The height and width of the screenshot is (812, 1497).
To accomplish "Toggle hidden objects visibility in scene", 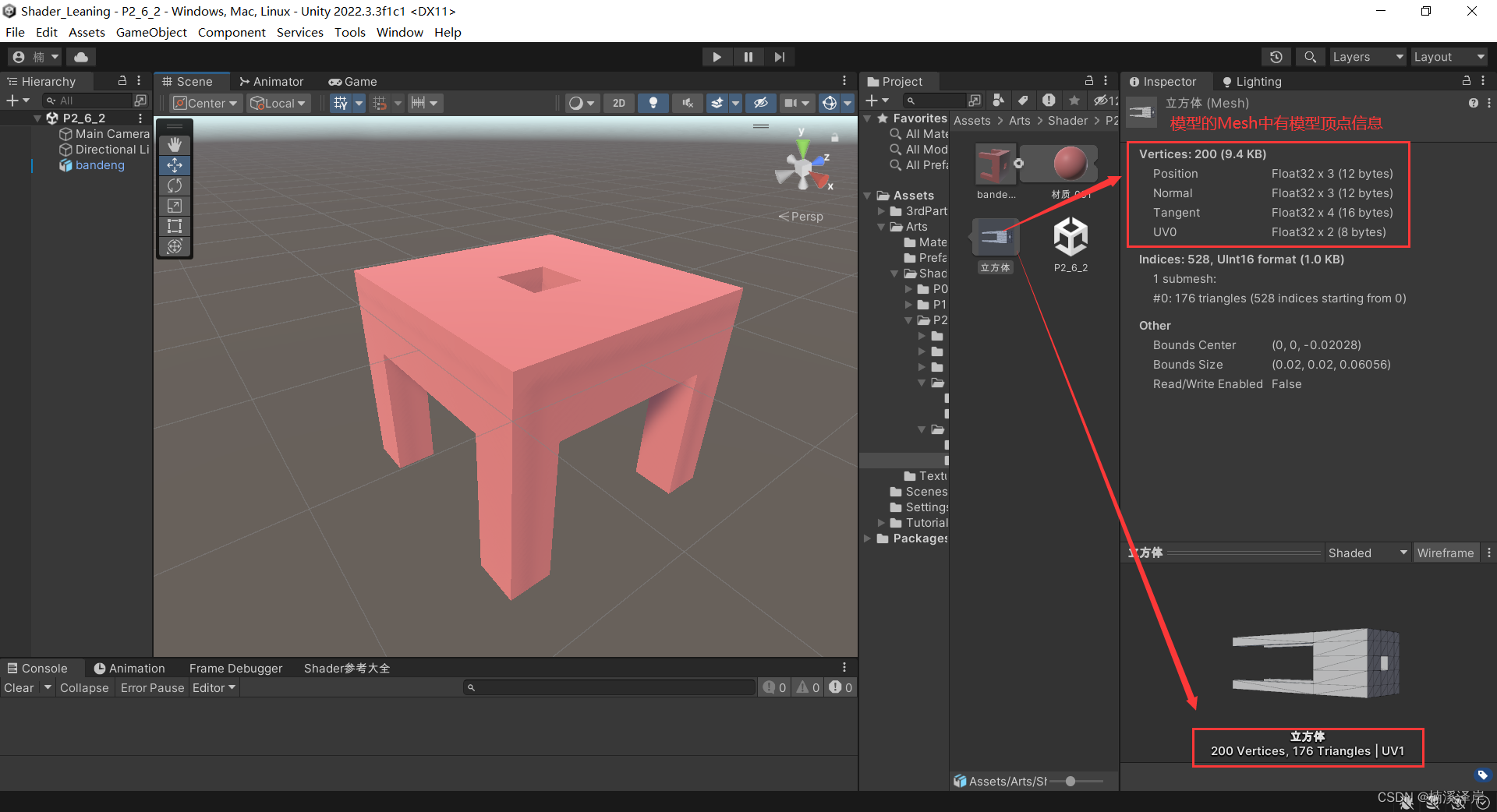I will (761, 103).
